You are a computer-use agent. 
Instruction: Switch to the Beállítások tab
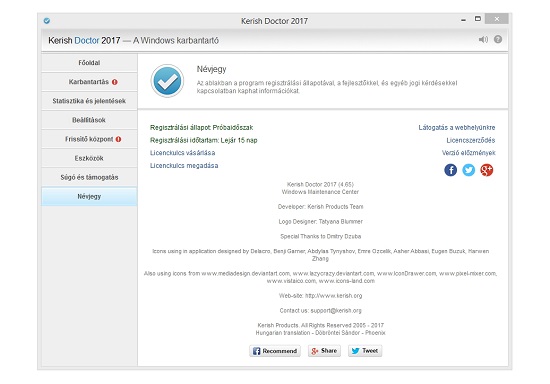89,120
